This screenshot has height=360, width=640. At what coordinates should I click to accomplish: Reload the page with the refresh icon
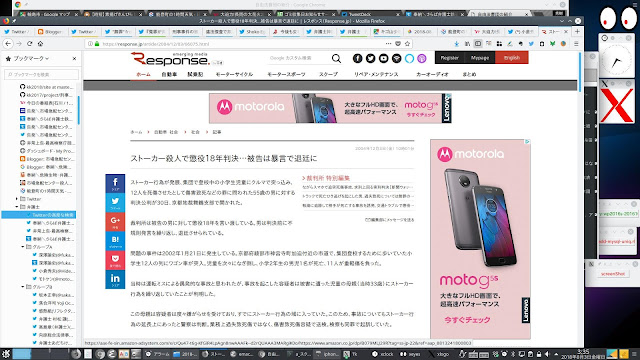coord(30,44)
